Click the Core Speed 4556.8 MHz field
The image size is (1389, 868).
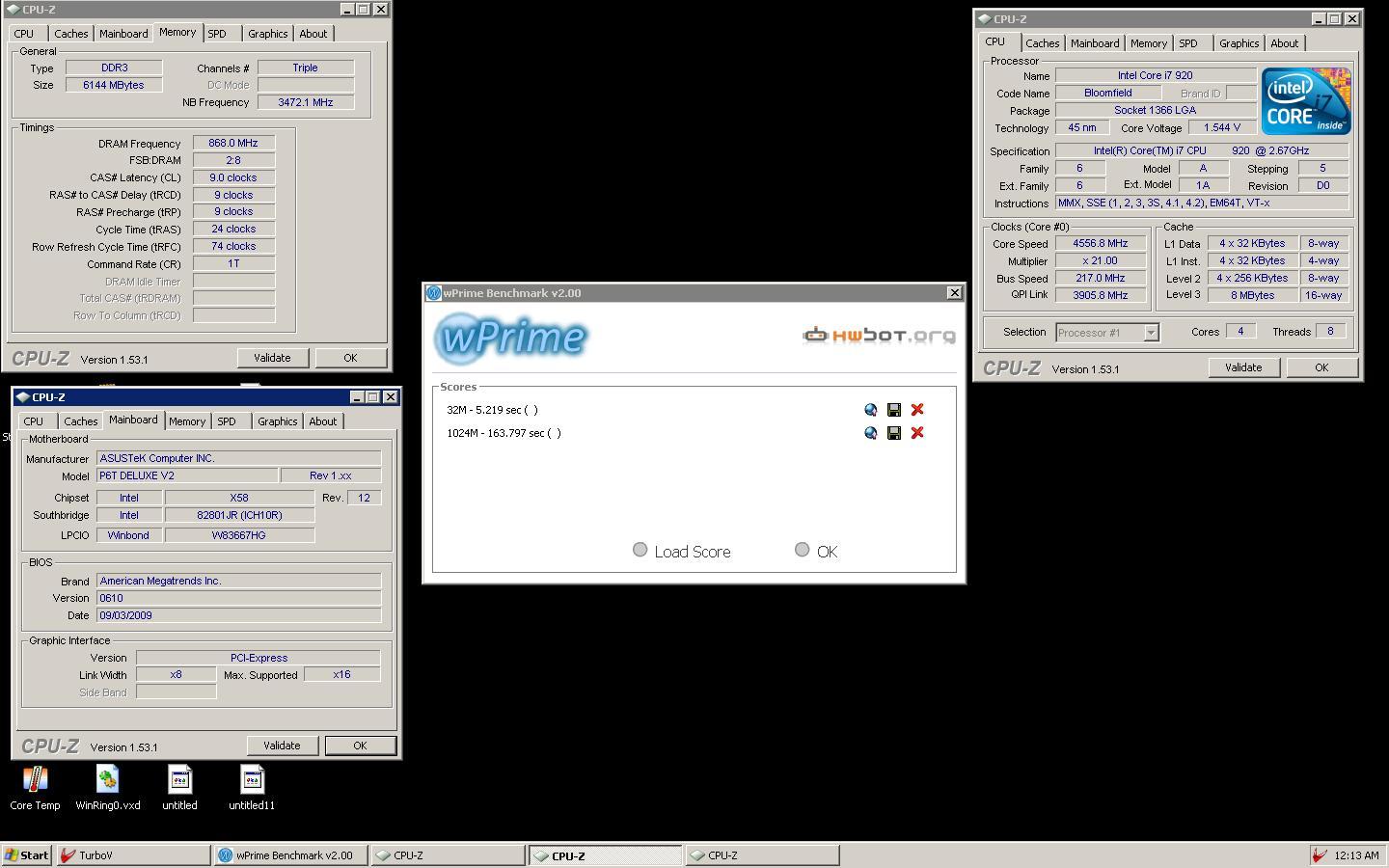(x=1100, y=244)
